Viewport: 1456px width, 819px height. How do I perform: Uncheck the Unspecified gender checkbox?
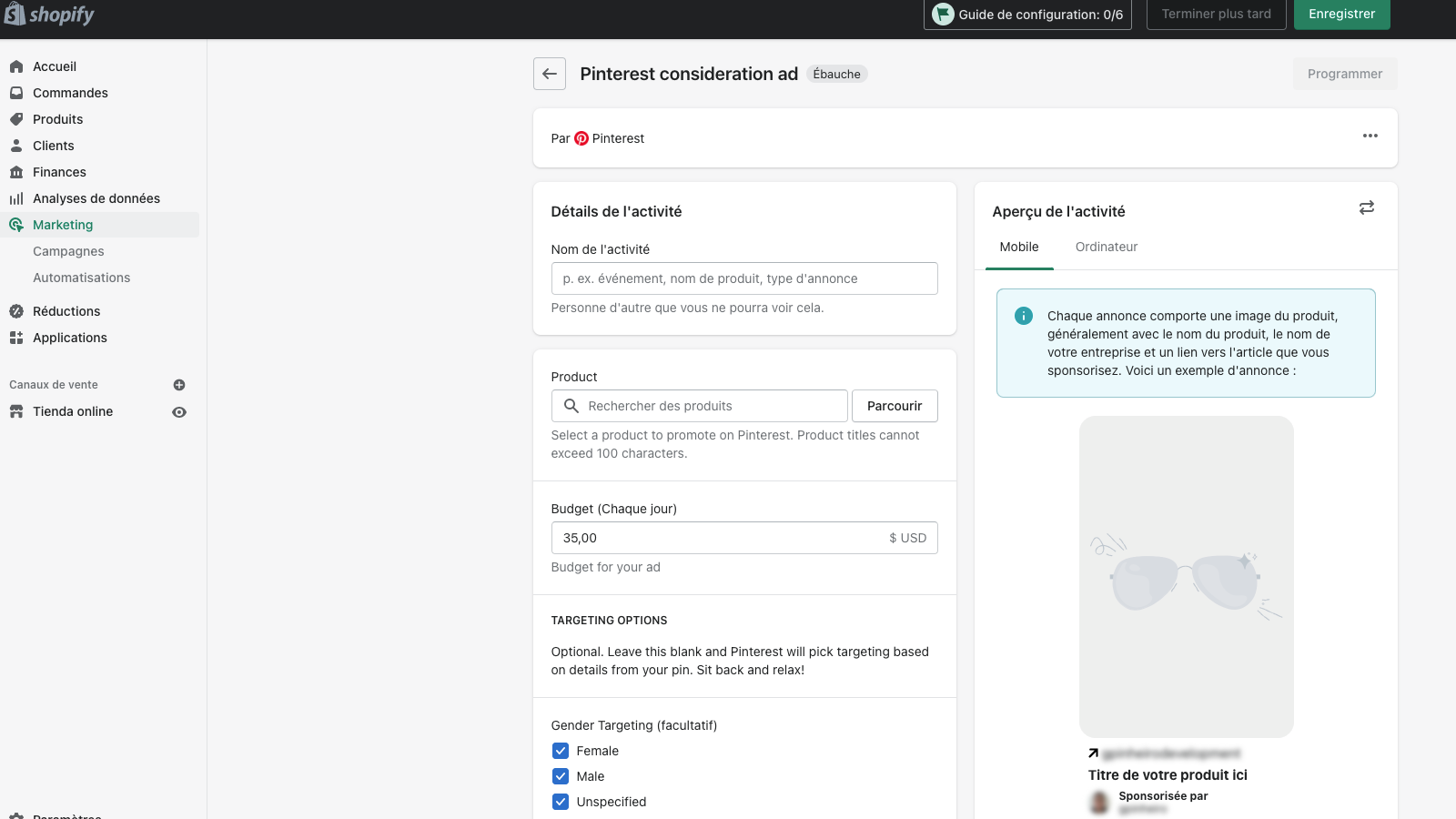point(561,802)
